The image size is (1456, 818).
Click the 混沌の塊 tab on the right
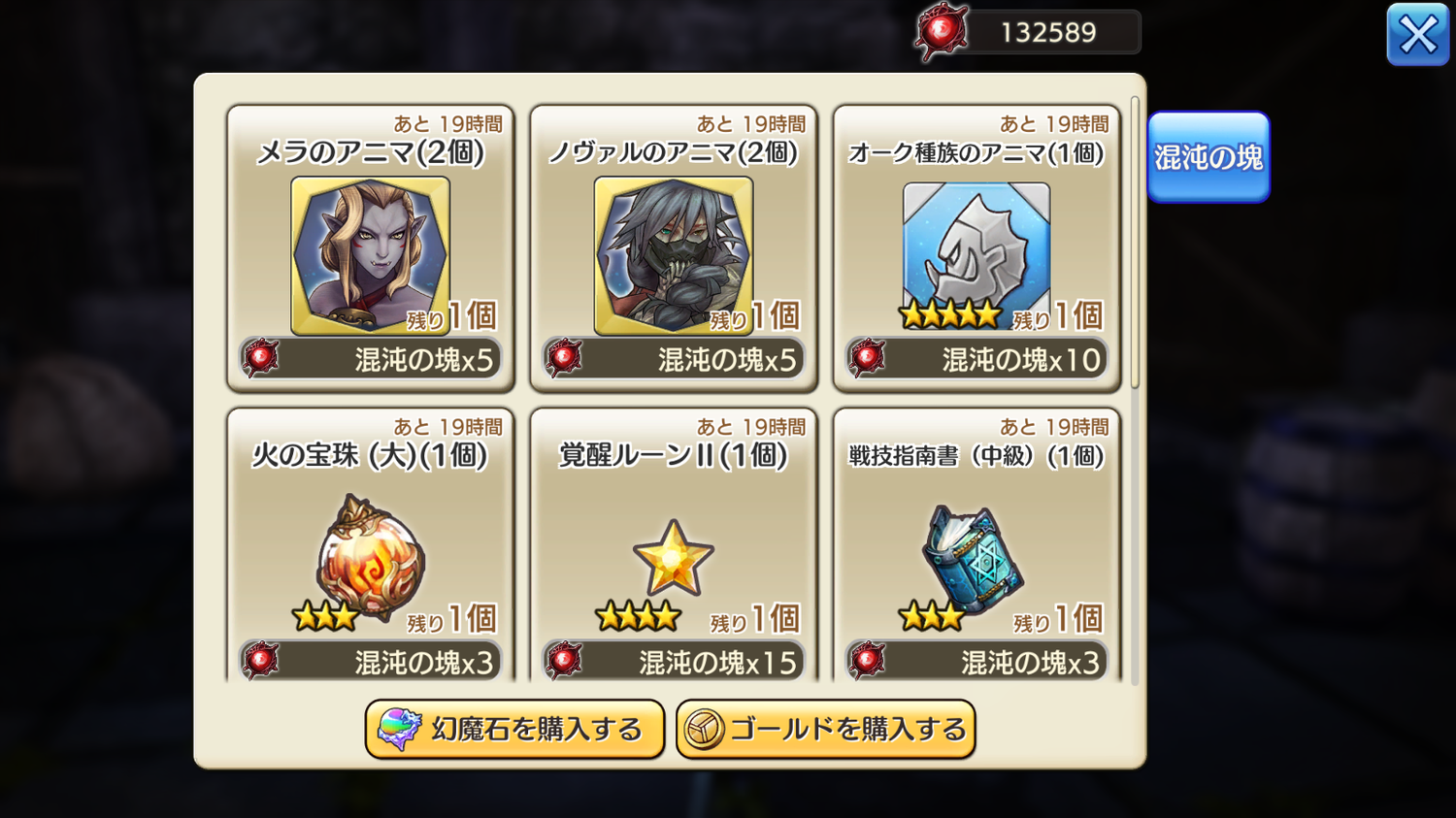(1208, 157)
